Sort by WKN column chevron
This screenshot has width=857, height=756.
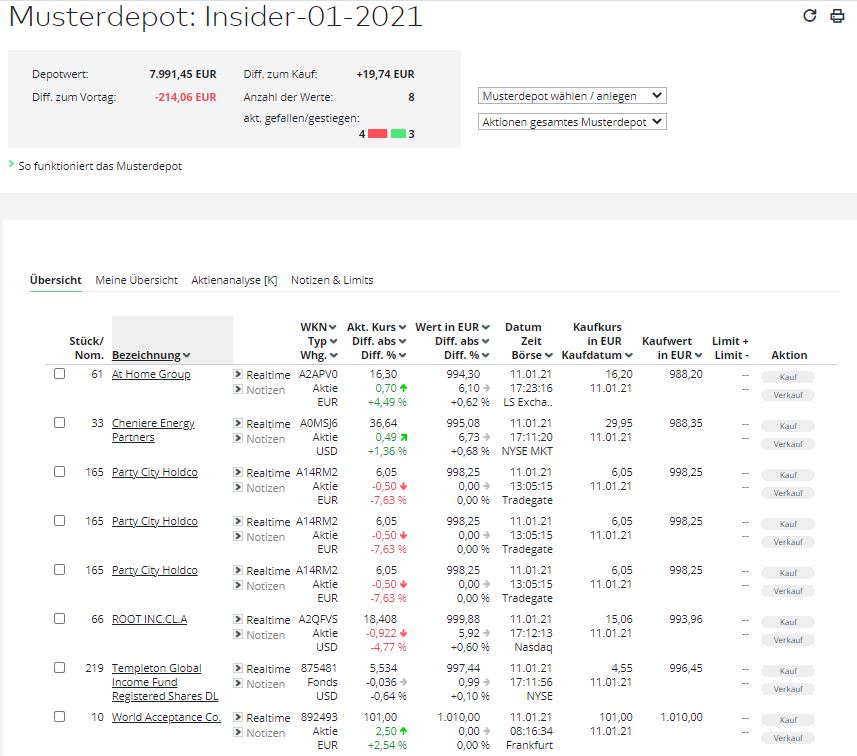[332, 327]
